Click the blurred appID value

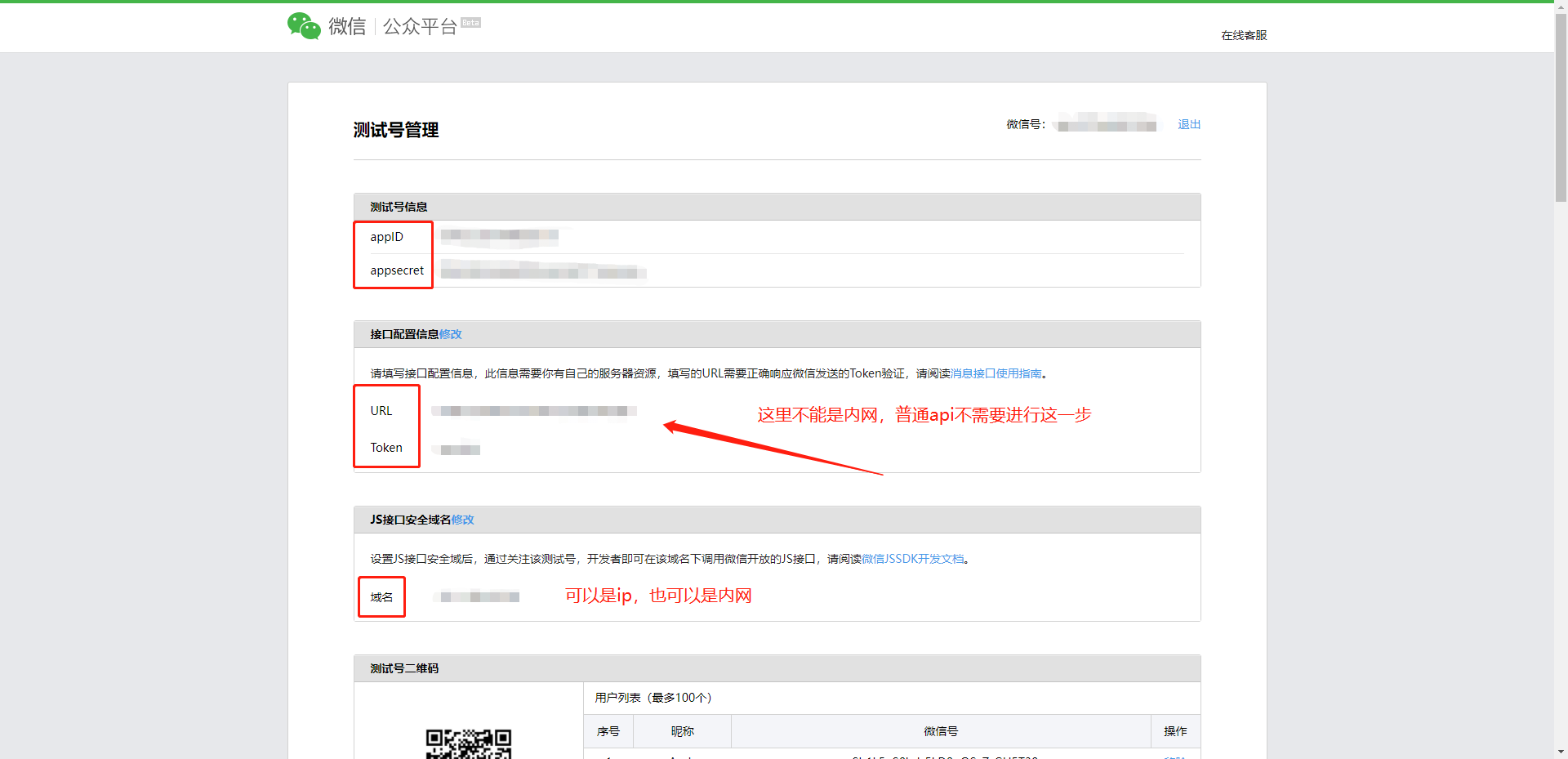coord(500,236)
